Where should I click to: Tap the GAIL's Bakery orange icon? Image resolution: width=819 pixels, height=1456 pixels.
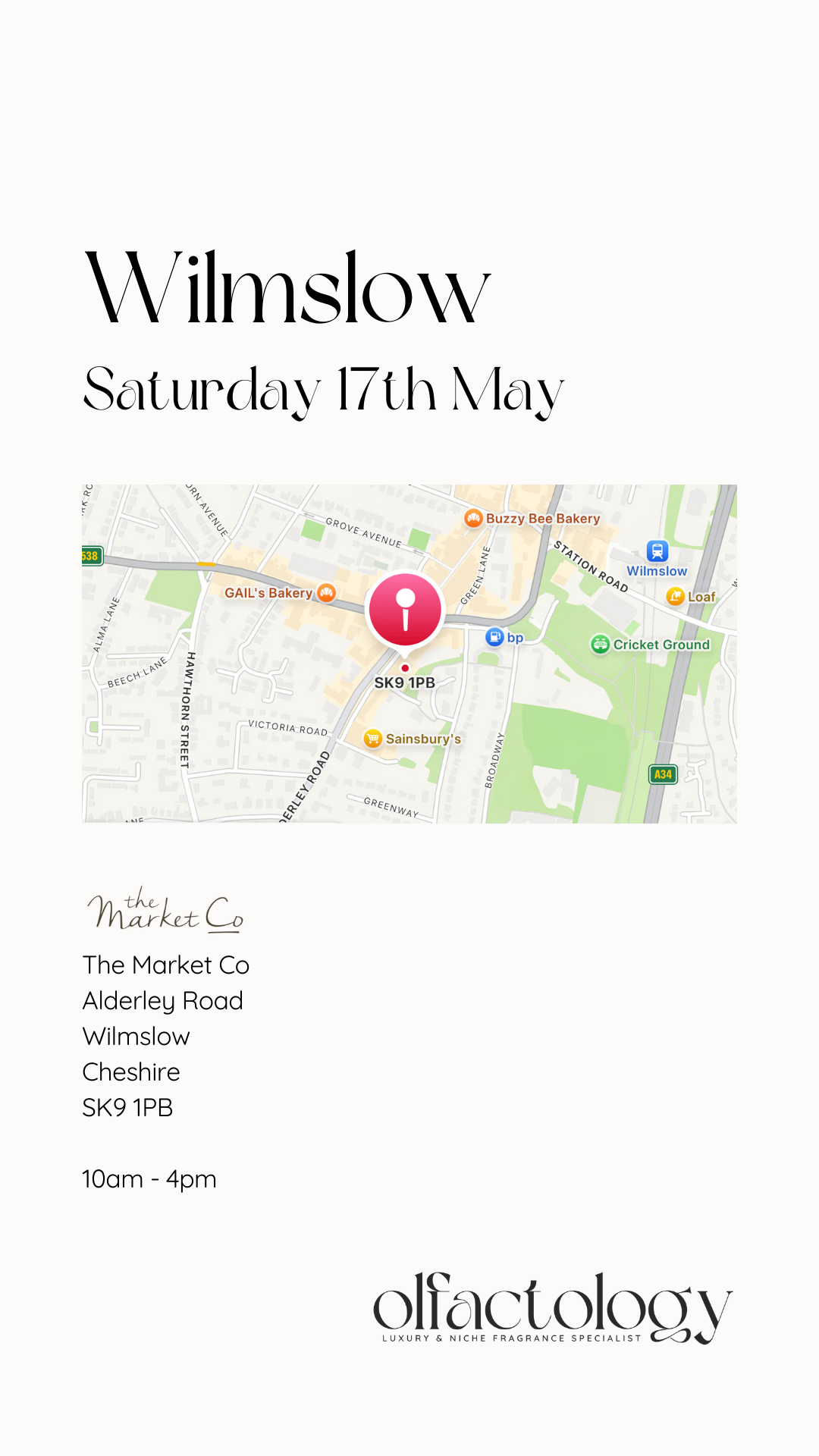(x=326, y=593)
